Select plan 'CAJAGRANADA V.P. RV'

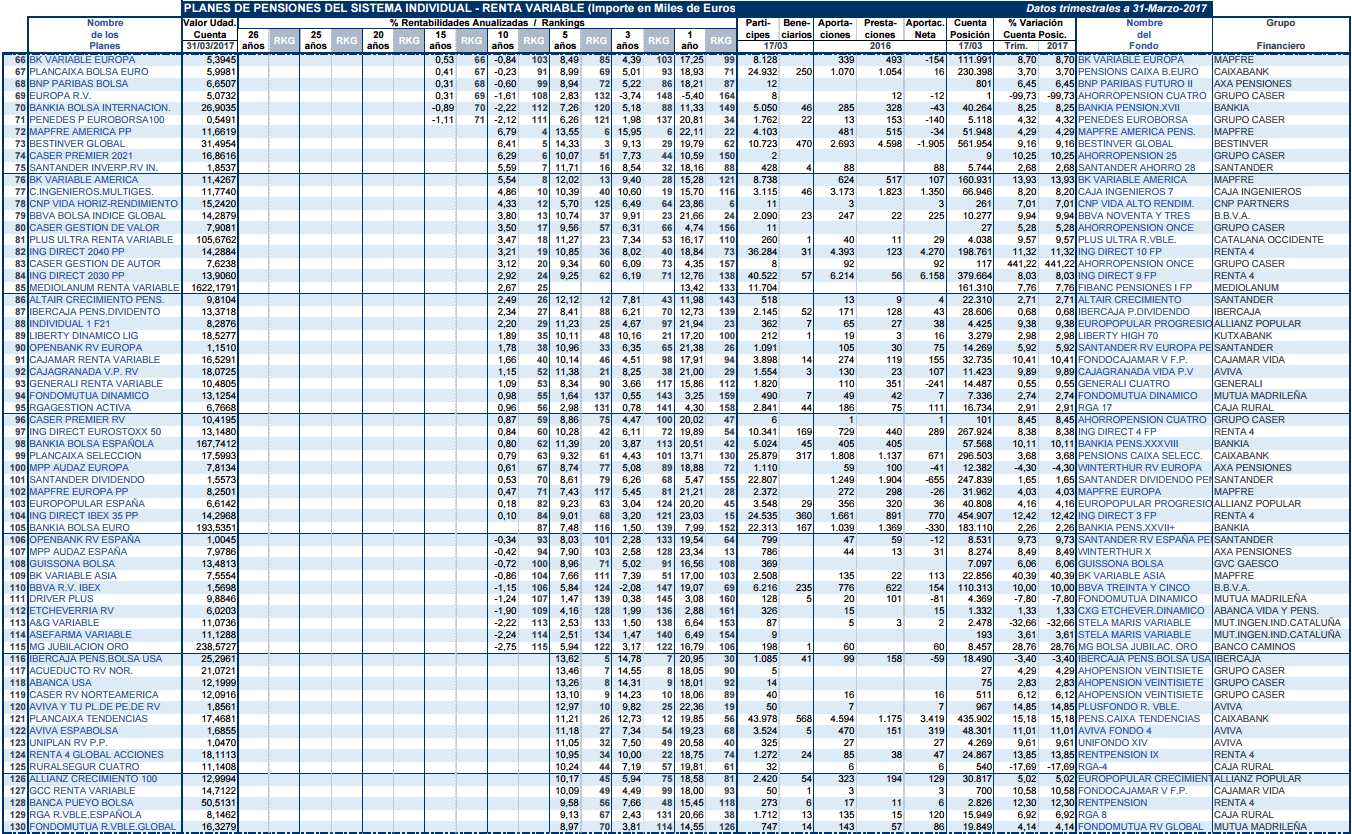point(86,372)
